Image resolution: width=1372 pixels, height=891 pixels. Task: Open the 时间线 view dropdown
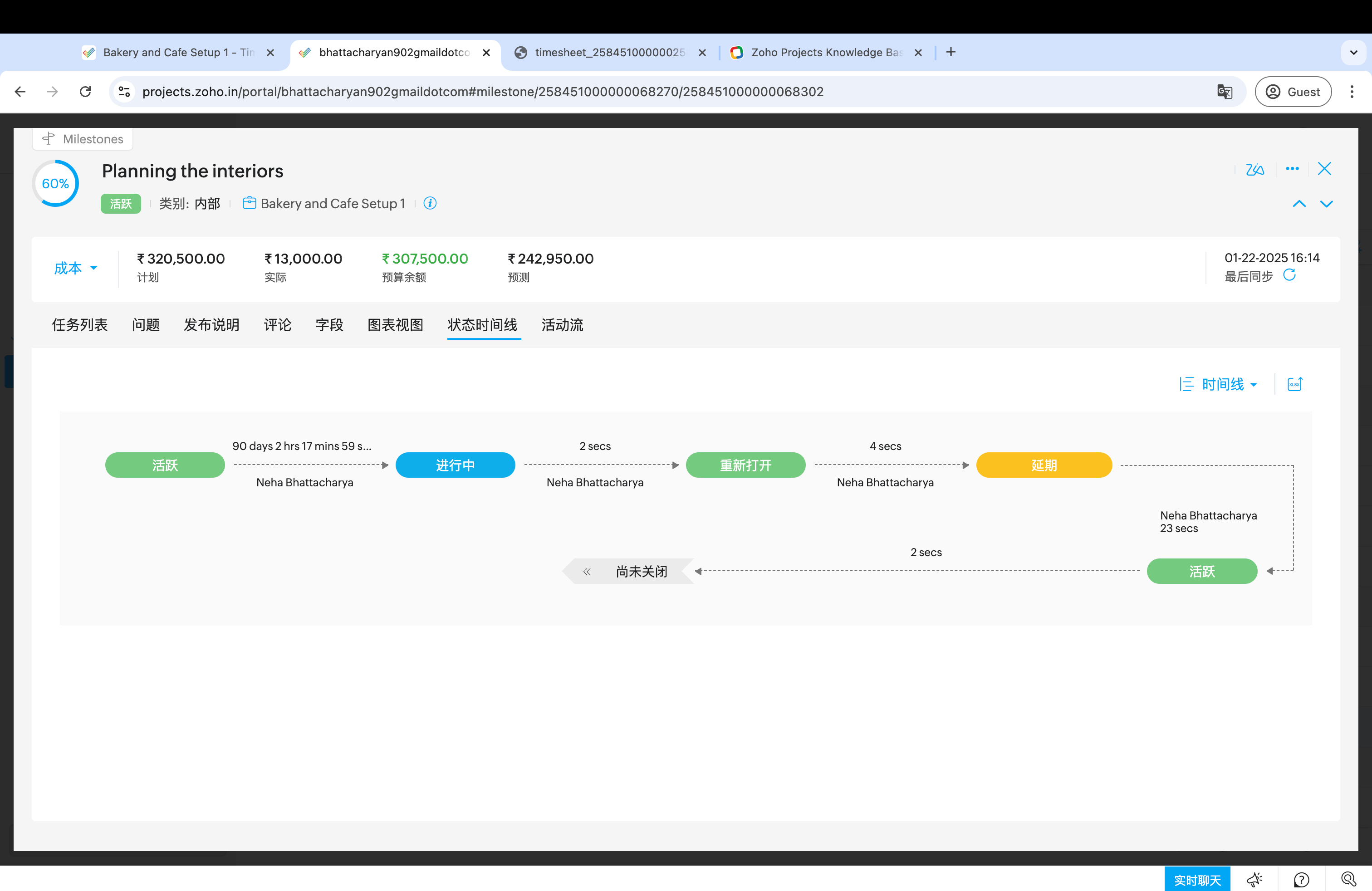coord(1219,384)
